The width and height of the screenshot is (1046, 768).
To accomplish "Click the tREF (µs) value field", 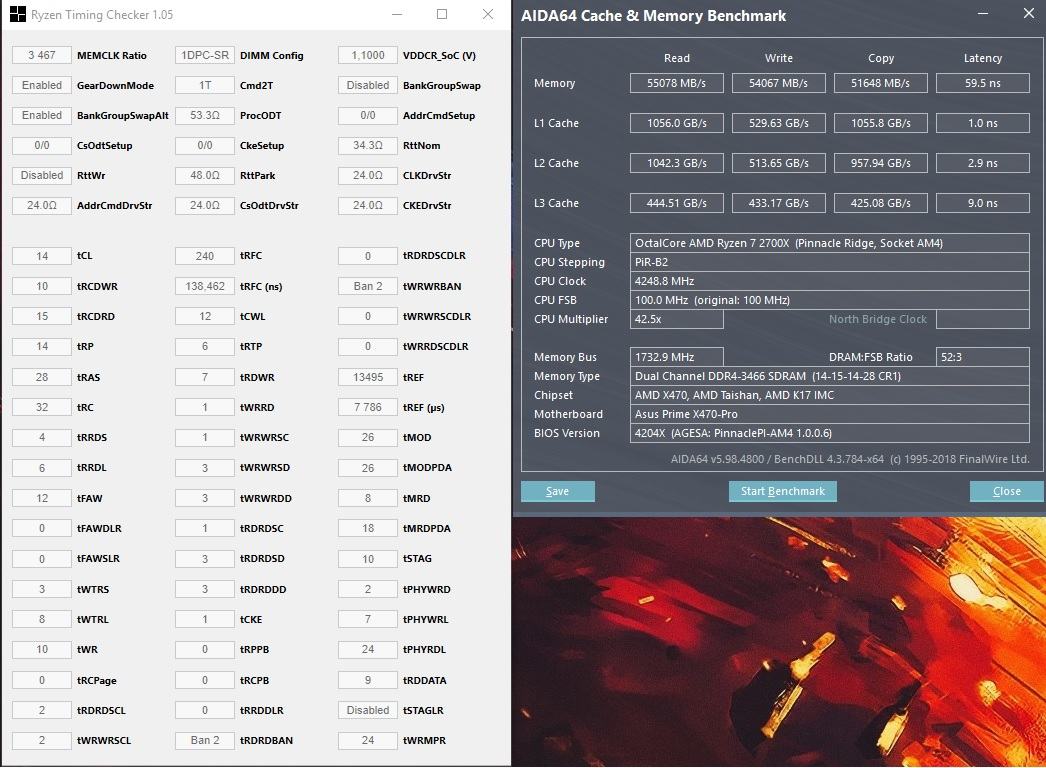I will click(368, 407).
